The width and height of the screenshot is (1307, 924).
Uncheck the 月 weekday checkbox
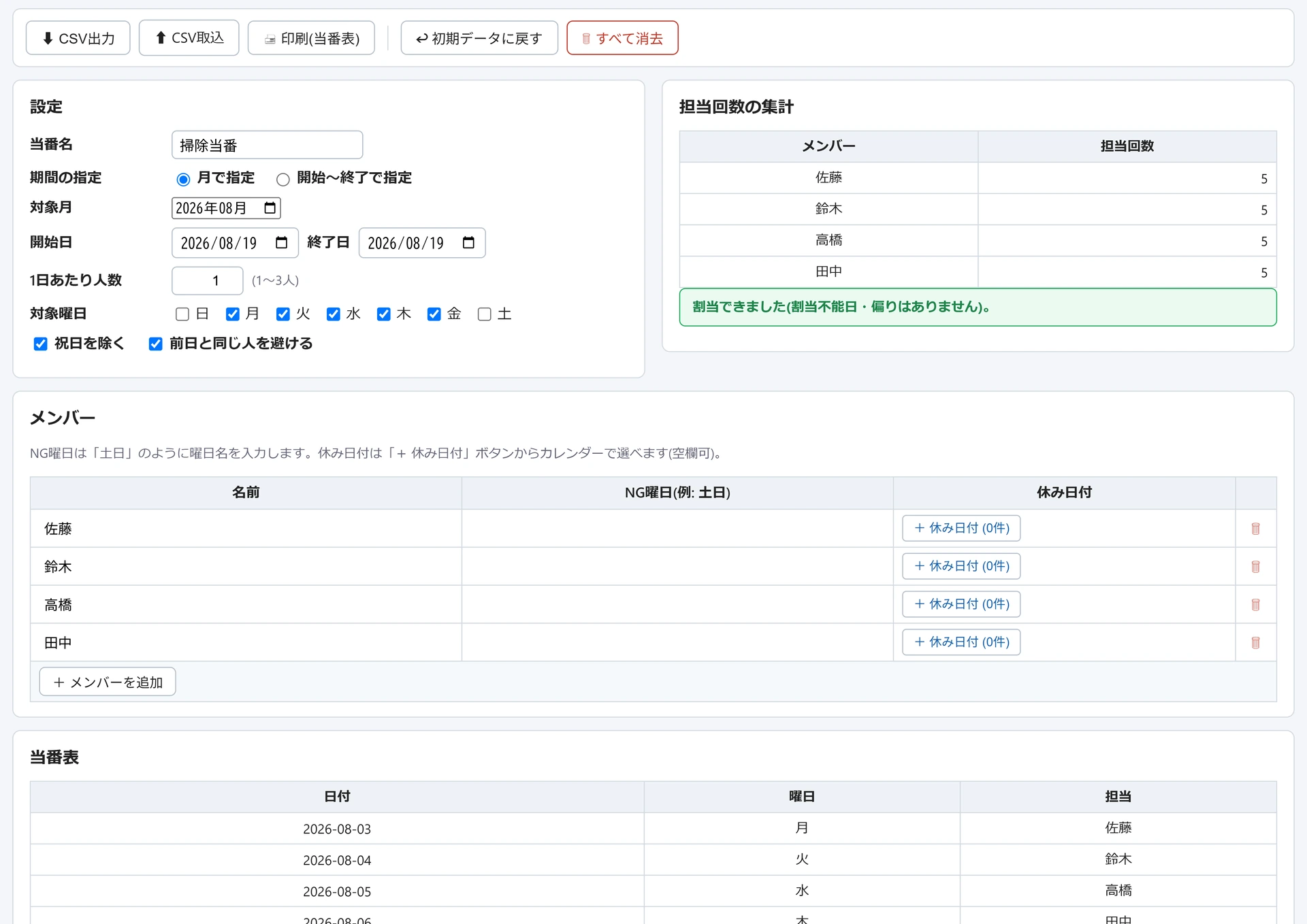(x=233, y=314)
